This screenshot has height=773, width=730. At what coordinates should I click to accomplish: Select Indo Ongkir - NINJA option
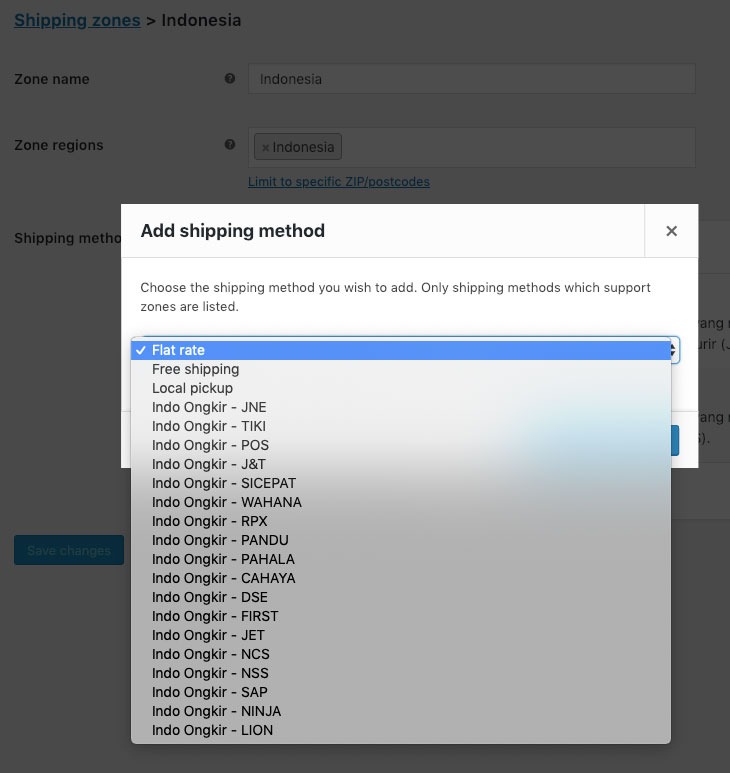coord(216,711)
